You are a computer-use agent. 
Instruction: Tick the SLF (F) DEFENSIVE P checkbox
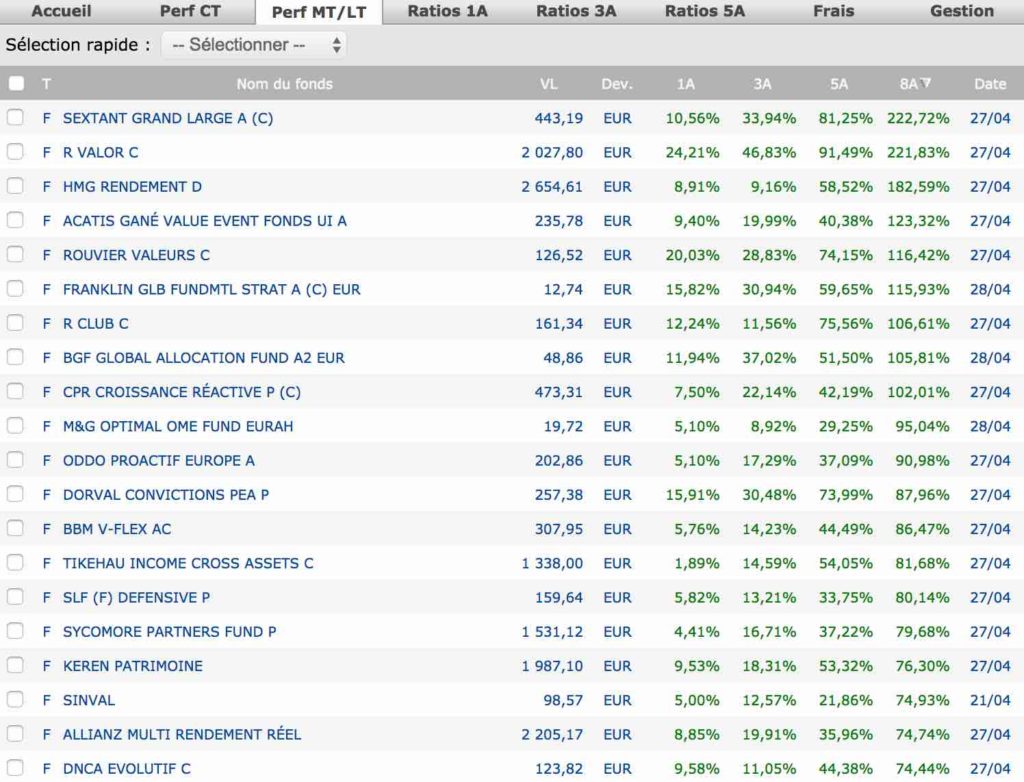15,597
